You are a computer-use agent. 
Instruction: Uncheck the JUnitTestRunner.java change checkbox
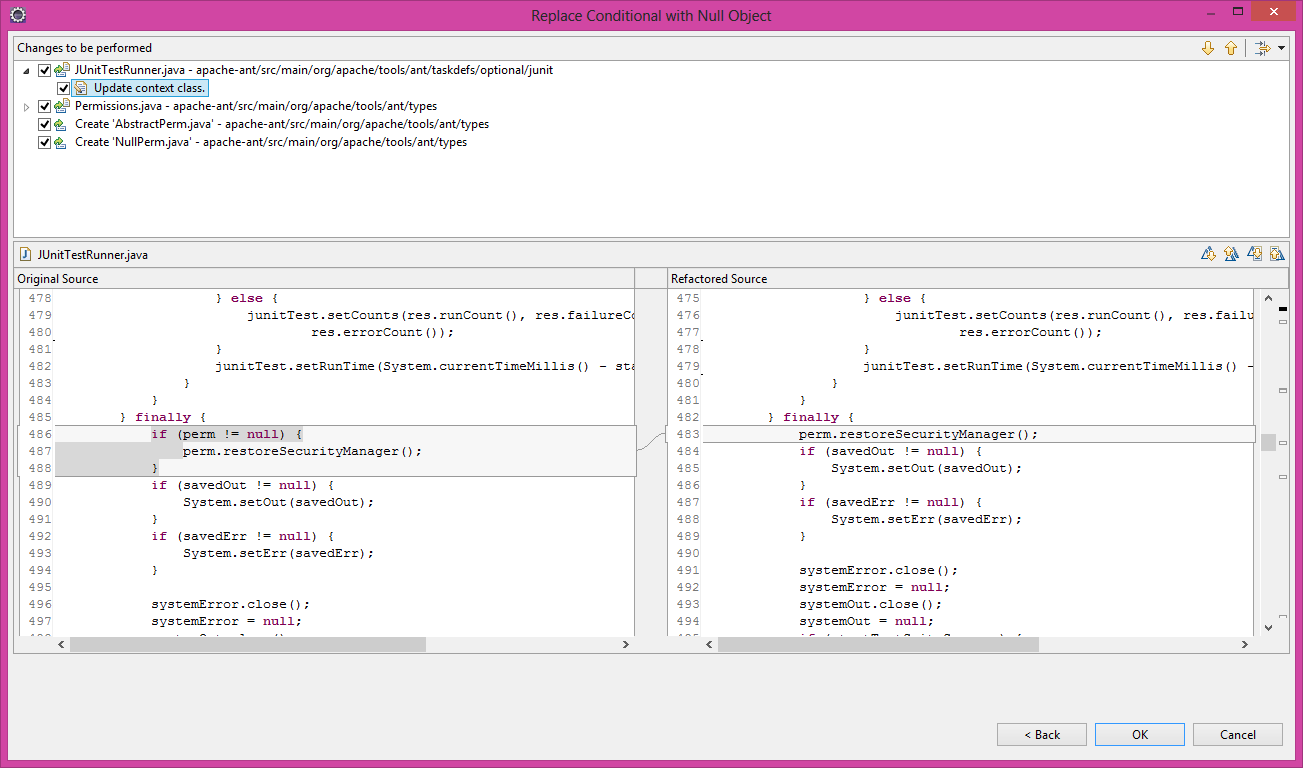[44, 71]
